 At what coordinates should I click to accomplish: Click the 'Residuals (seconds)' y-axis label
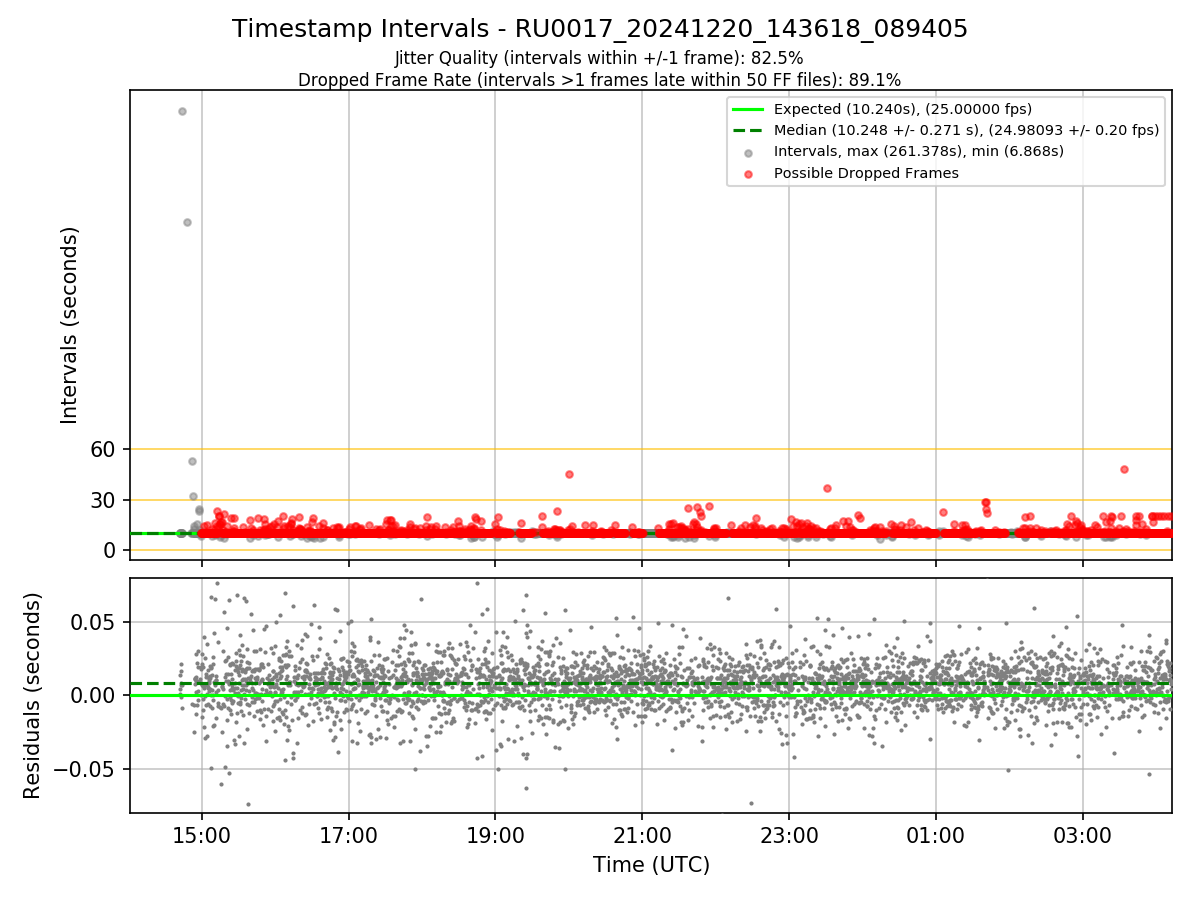33,695
